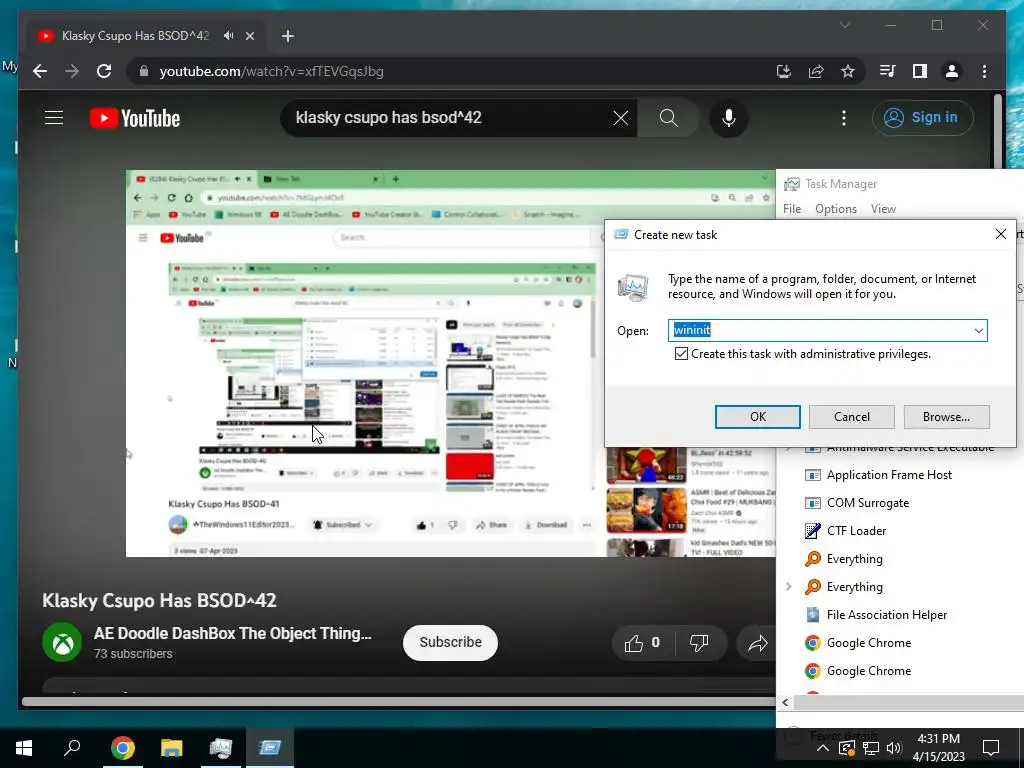Close the Create new task dialog

pos(1000,234)
